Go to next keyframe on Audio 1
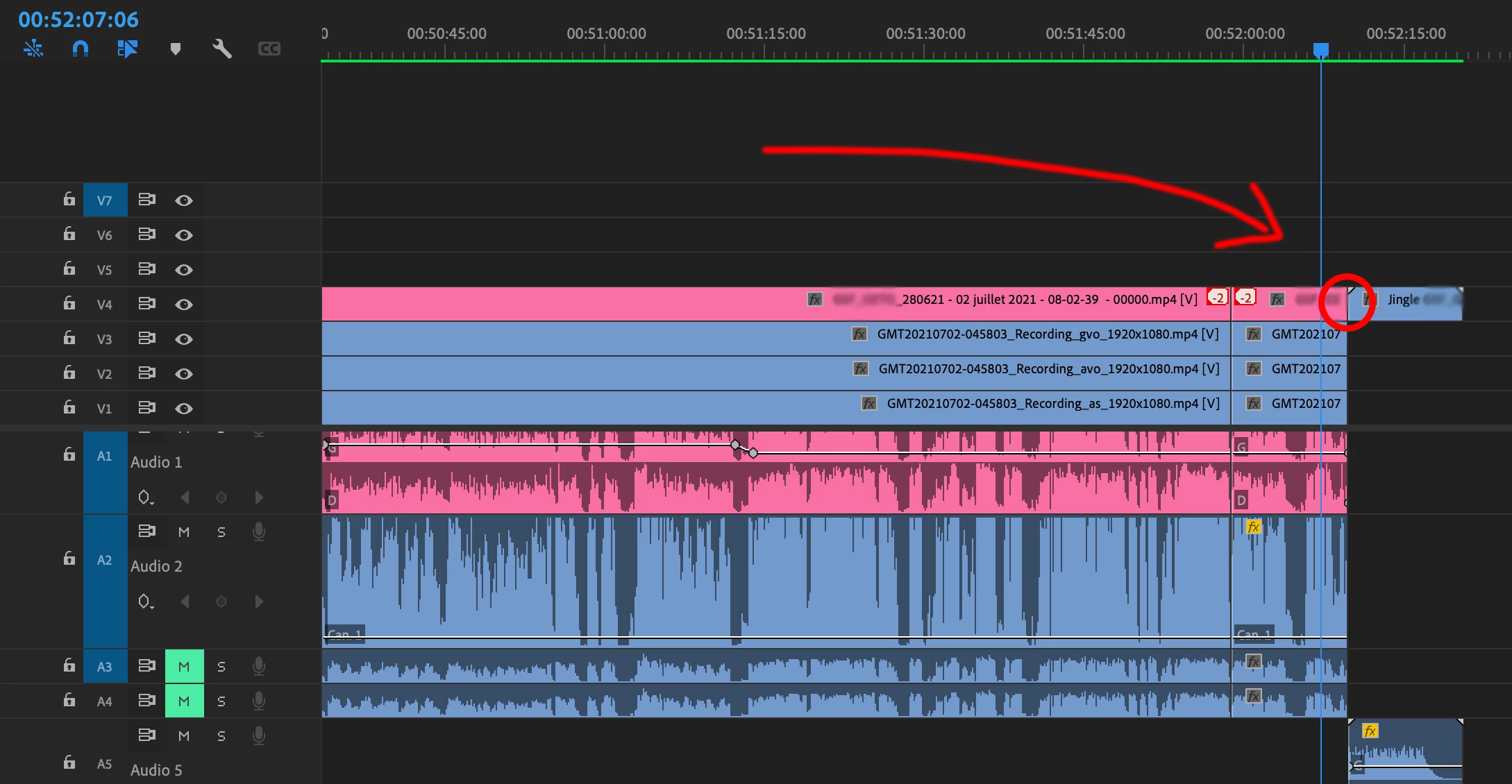1512x784 pixels. 259,497
